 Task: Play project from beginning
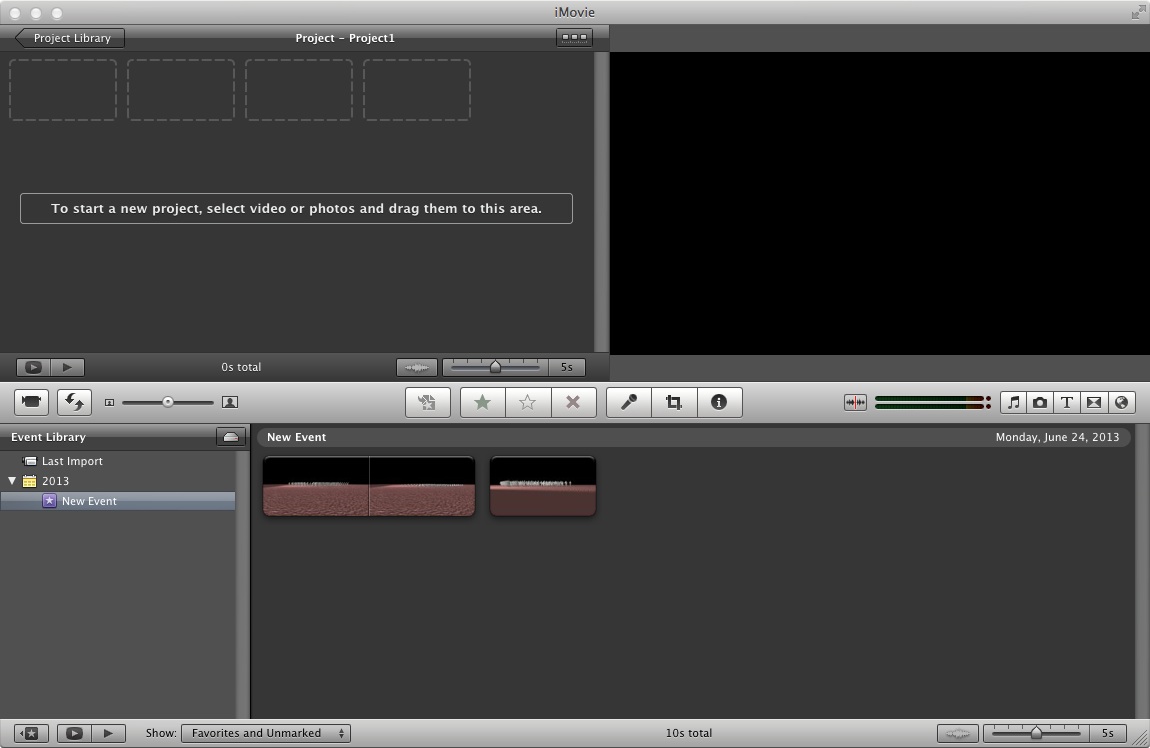pyautogui.click(x=67, y=367)
